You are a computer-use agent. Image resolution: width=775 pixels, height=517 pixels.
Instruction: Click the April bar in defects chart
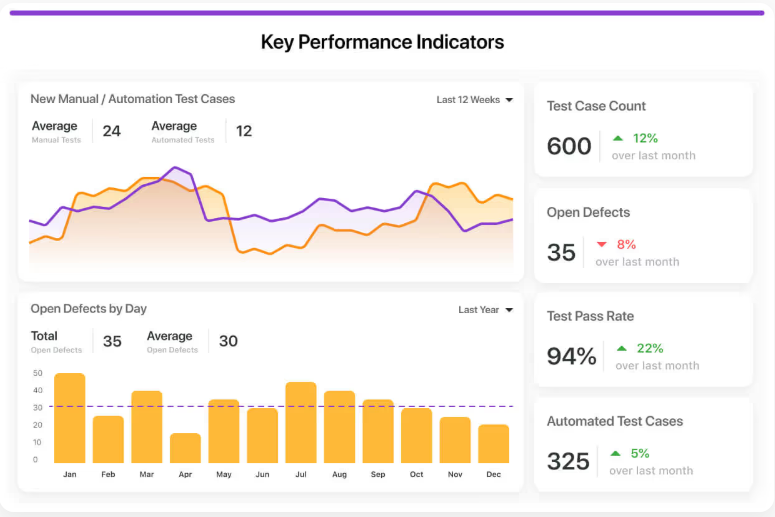click(x=185, y=448)
